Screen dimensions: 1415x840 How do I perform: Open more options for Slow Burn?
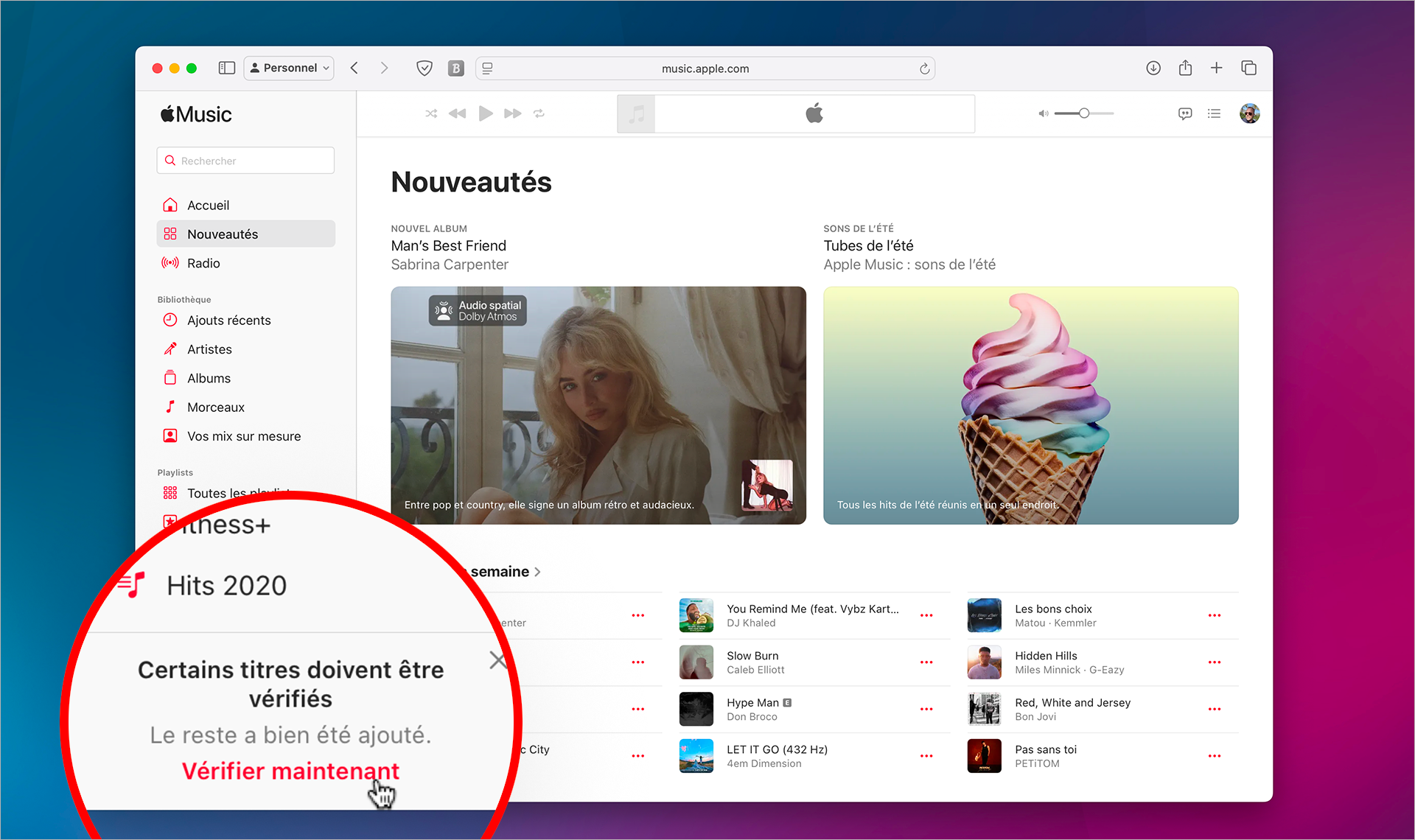click(x=926, y=662)
